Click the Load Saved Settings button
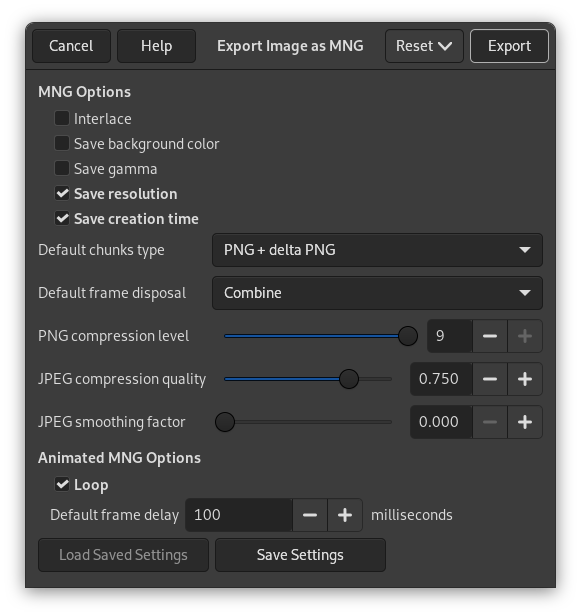The height and width of the screenshot is (616, 581). point(123,555)
